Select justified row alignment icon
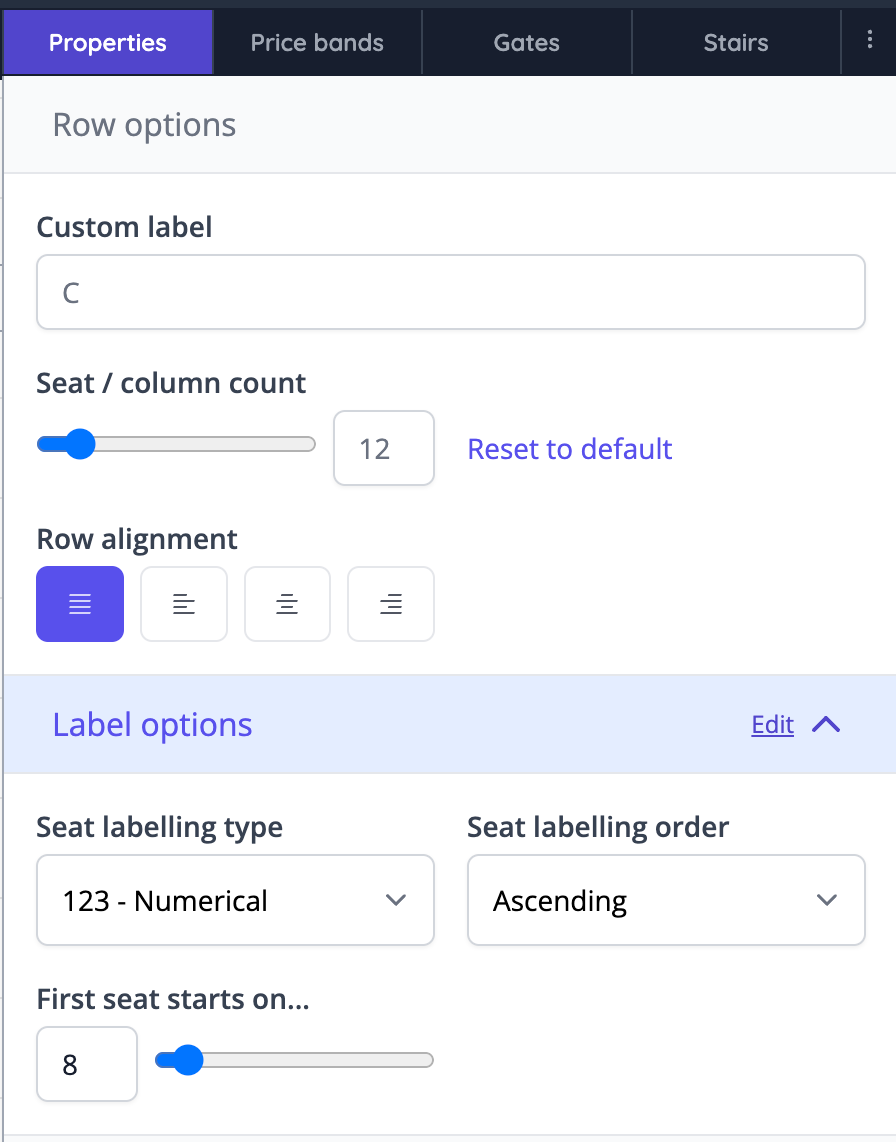Viewport: 896px width, 1142px height. 80,604
